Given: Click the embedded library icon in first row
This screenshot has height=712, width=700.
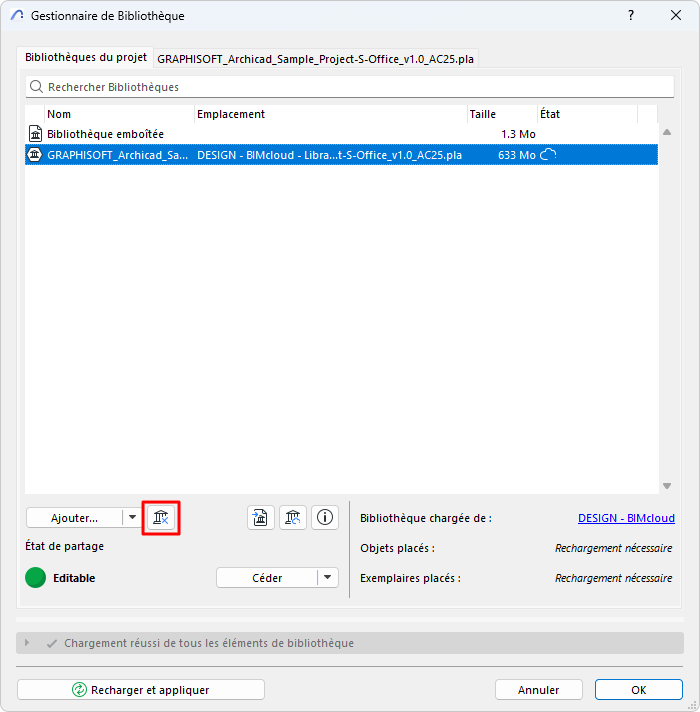Looking at the screenshot, I should coord(35,134).
